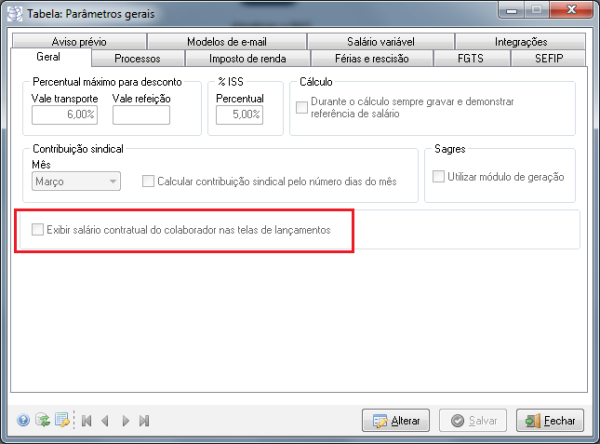Click the help question mark icon
Screen dimensions: 600x444
(23, 421)
